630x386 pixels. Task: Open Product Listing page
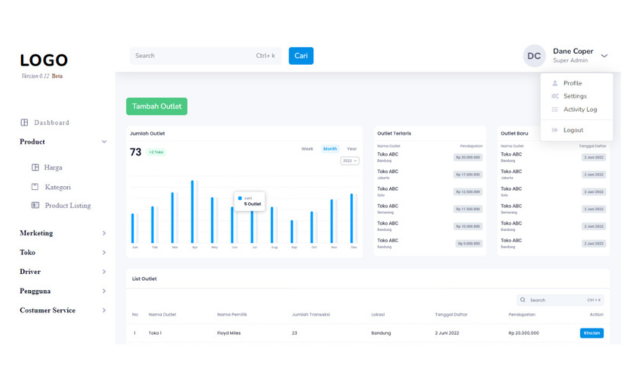tap(68, 206)
